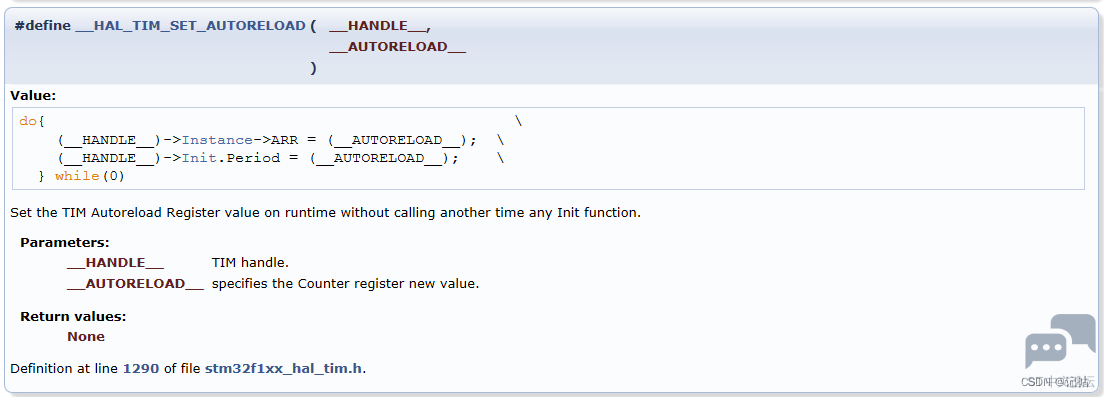Select the __AUTORELOAD__ parameter name under Parameters

[x=135, y=284]
